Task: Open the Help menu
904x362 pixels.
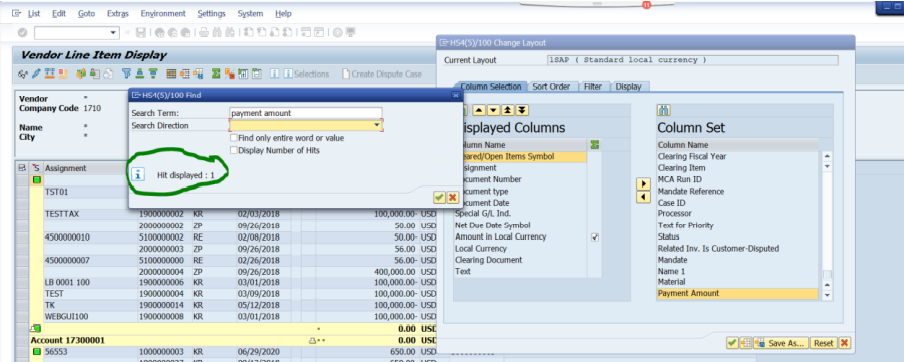Action: click(283, 13)
